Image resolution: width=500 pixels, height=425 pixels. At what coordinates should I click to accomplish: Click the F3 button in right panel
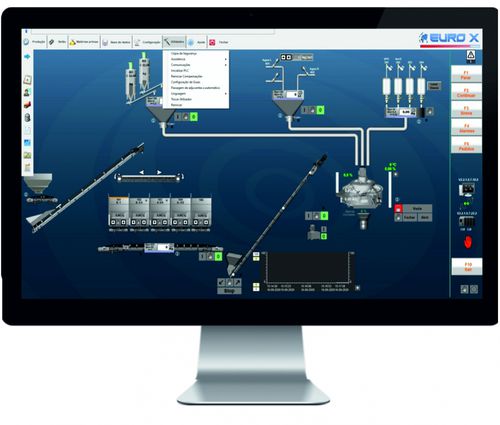click(466, 110)
